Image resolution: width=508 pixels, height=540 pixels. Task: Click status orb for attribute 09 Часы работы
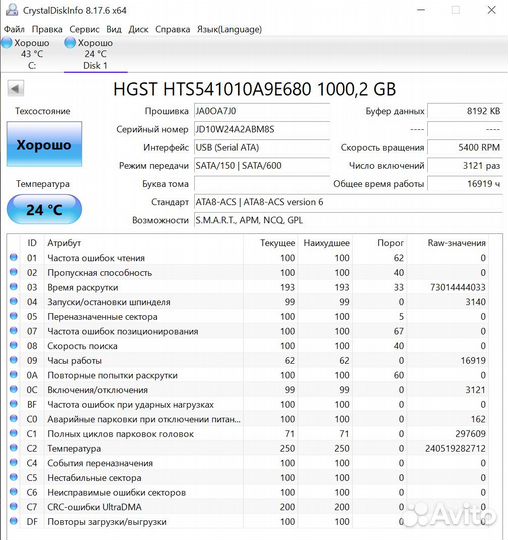coord(14,360)
